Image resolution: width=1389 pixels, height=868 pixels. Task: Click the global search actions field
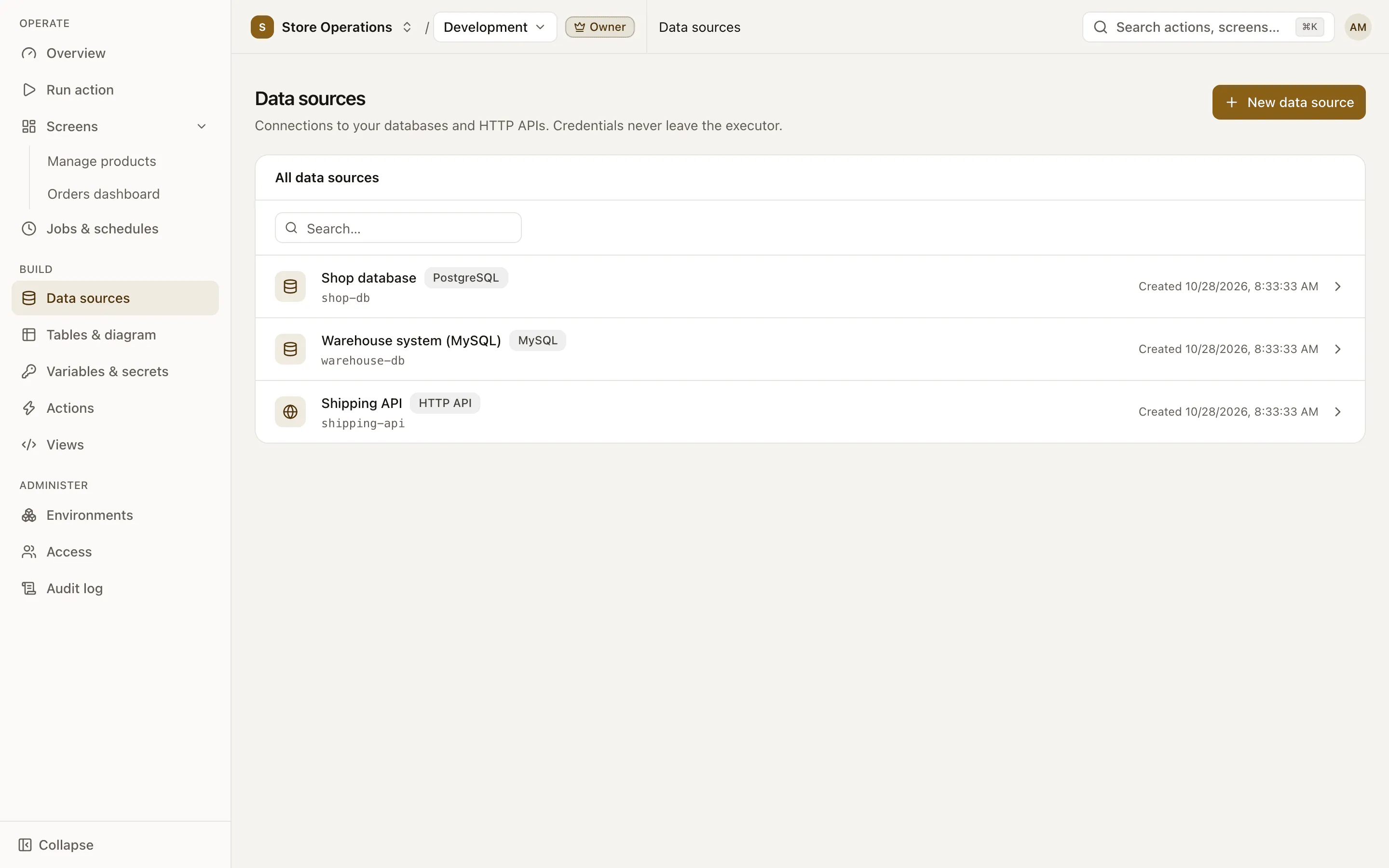pos(1208,27)
